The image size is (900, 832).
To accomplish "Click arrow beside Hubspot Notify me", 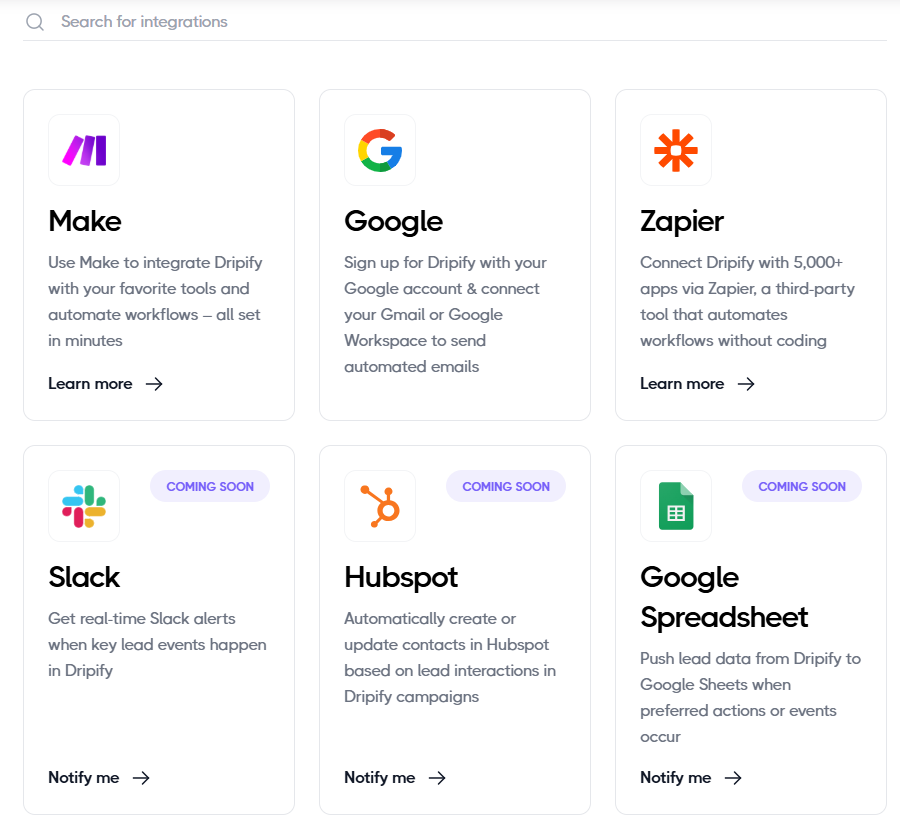I will pyautogui.click(x=437, y=778).
